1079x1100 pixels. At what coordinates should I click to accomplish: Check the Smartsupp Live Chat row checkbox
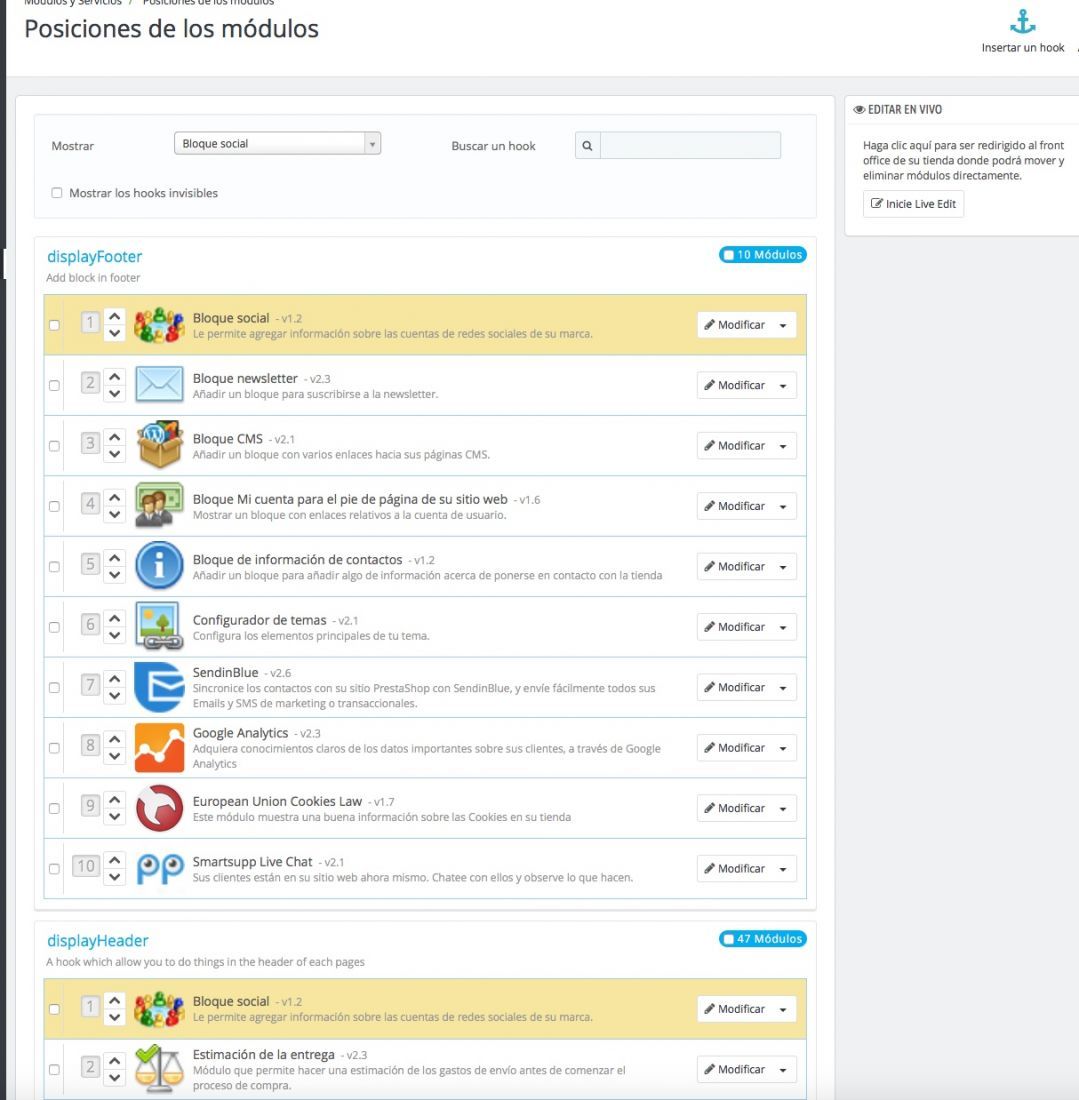pyautogui.click(x=54, y=868)
